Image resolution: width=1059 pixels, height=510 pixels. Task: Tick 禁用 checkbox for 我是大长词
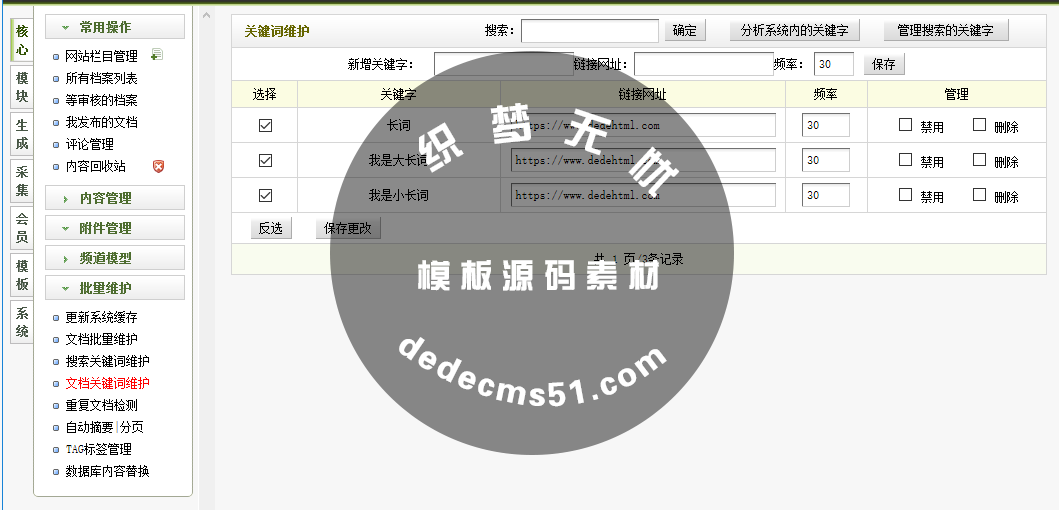[x=906, y=160]
